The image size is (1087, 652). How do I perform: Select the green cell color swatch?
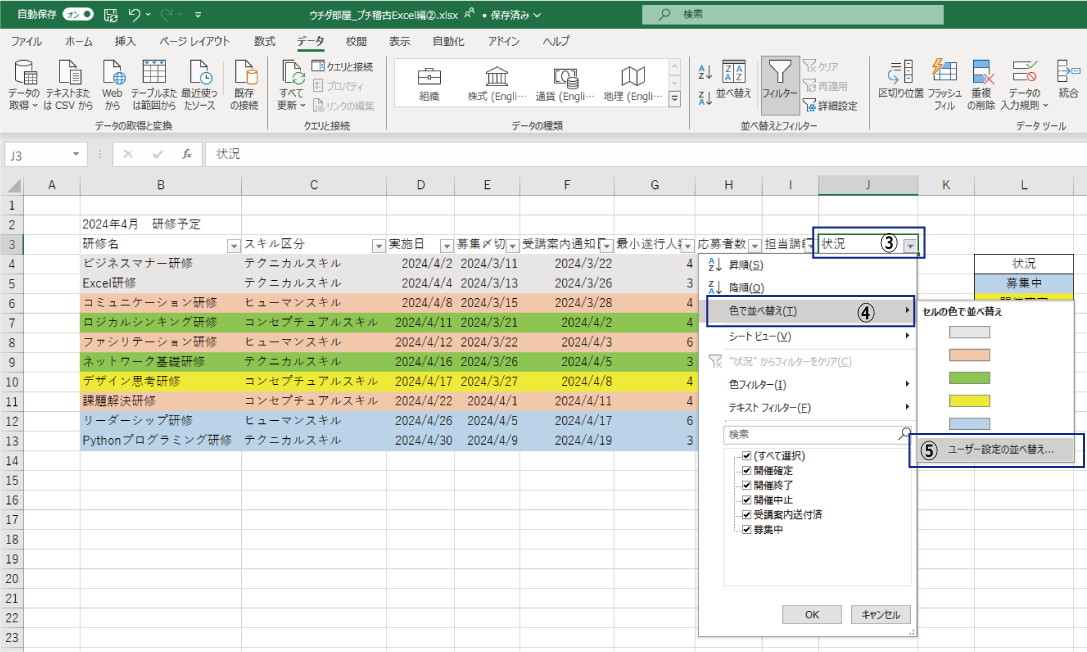click(968, 377)
